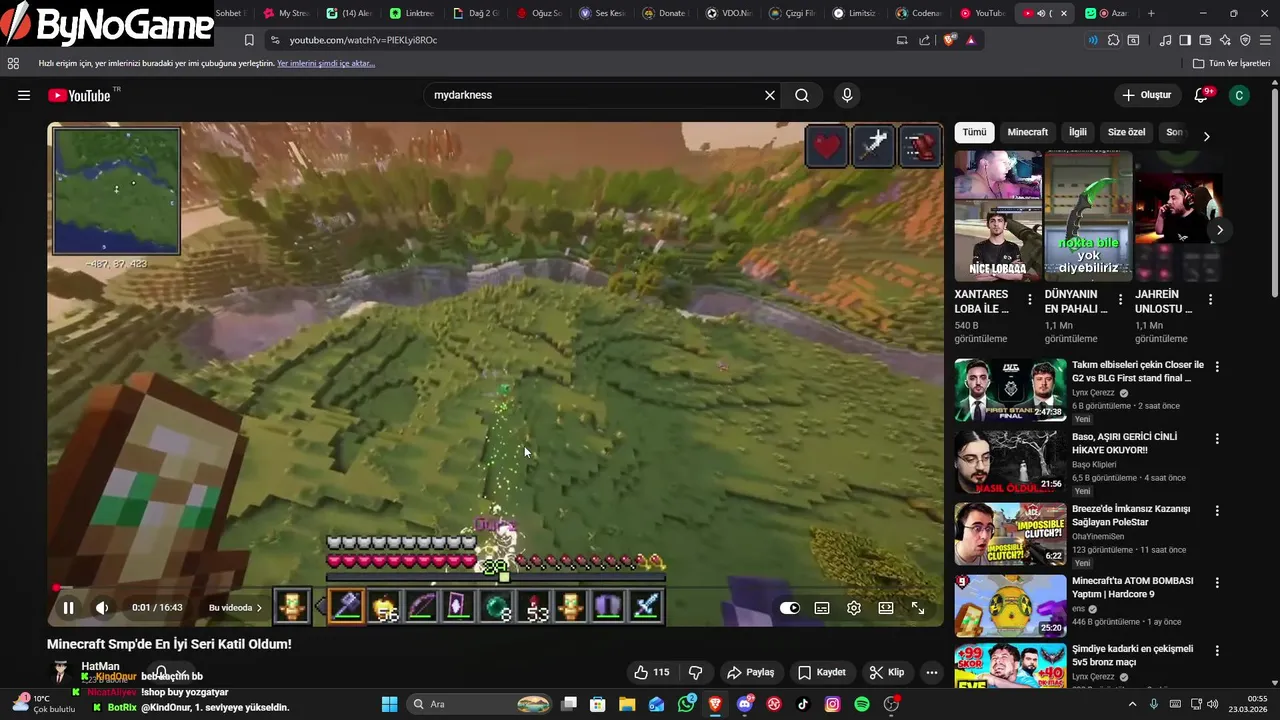Click 'Yer imlerini şimdi içe aktar' link
The height and width of the screenshot is (720, 1280).
[326, 63]
